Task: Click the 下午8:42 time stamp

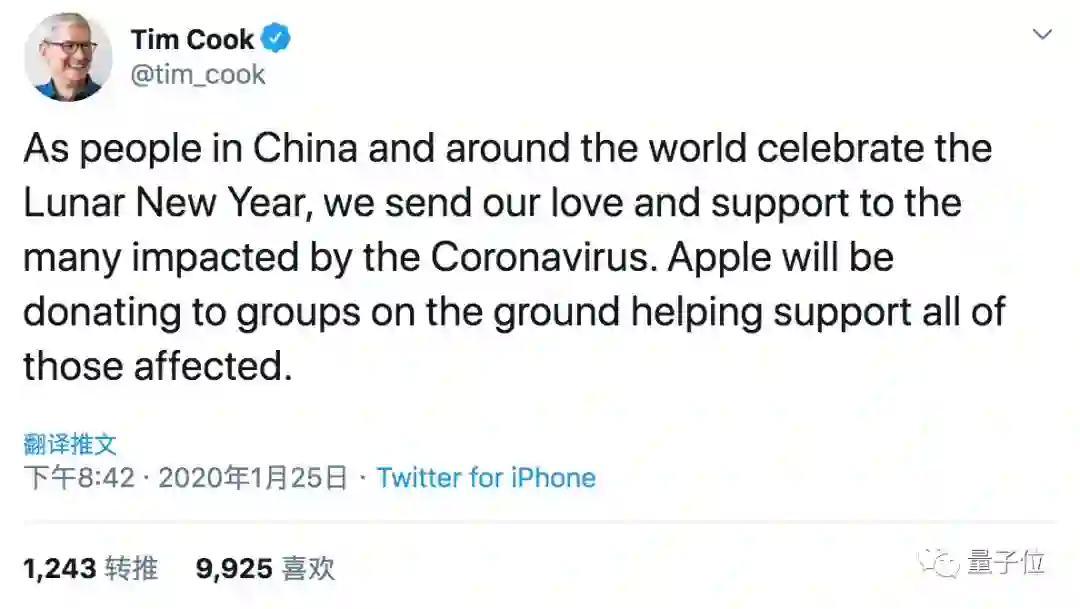Action: [x=78, y=478]
